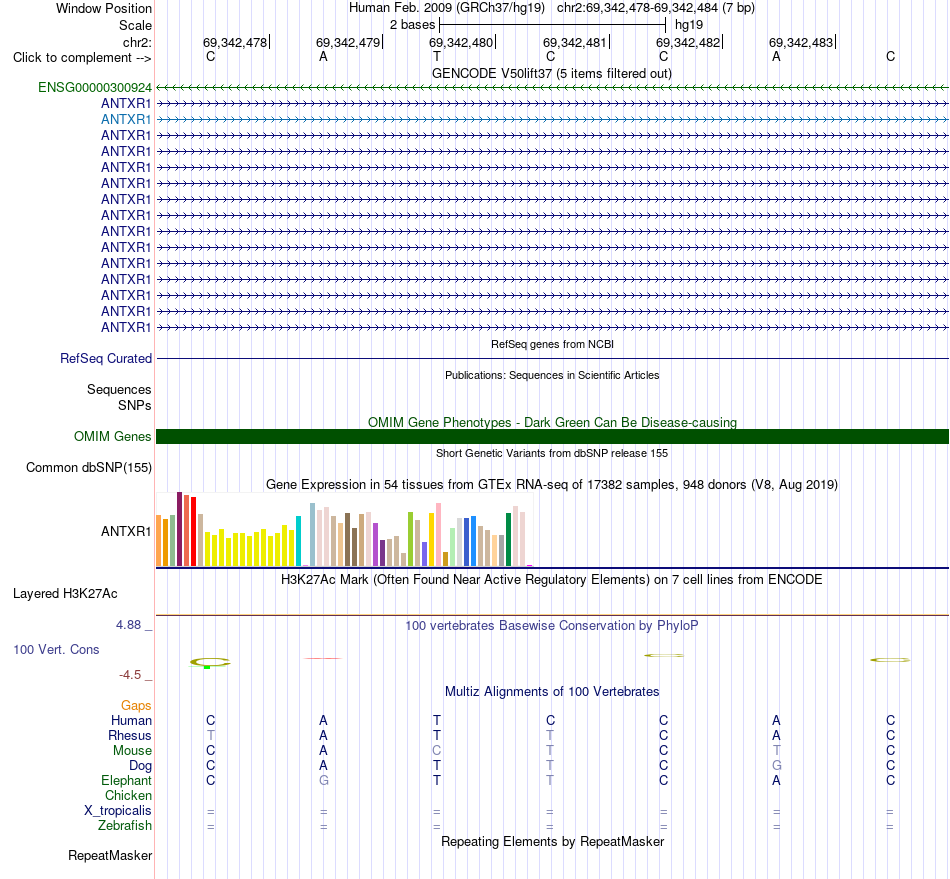950x879 pixels.
Task: Open the RefSeq Curated track label
Action: 106,358
